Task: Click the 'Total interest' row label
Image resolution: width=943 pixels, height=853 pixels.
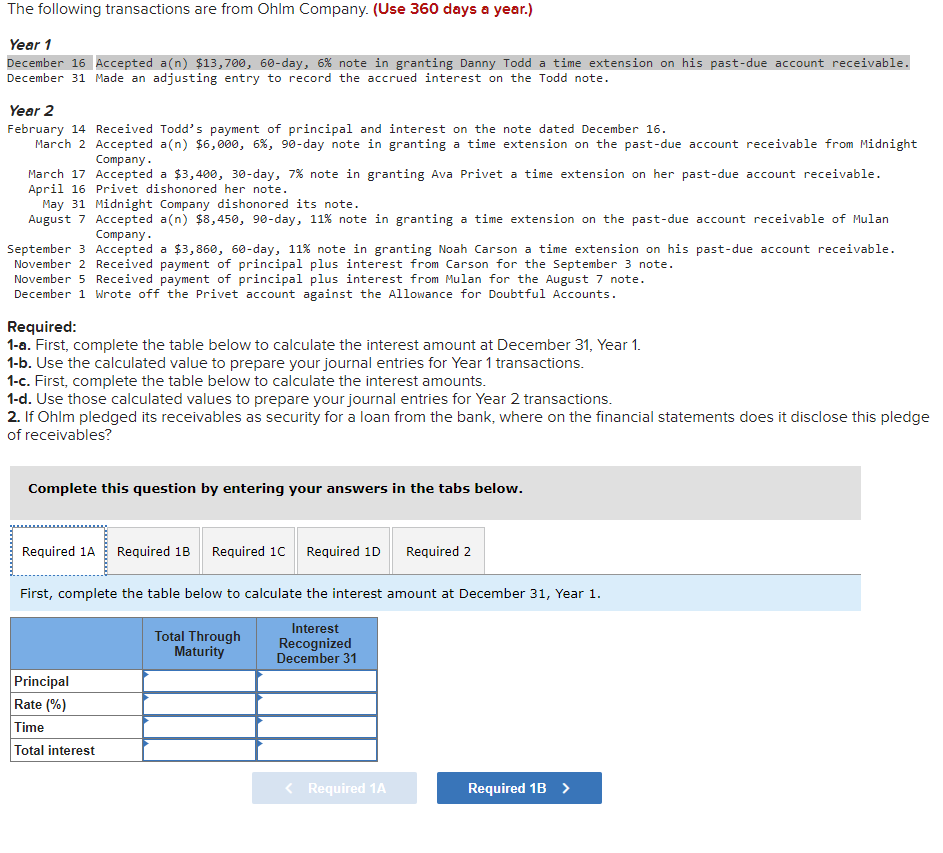Action: (x=55, y=750)
